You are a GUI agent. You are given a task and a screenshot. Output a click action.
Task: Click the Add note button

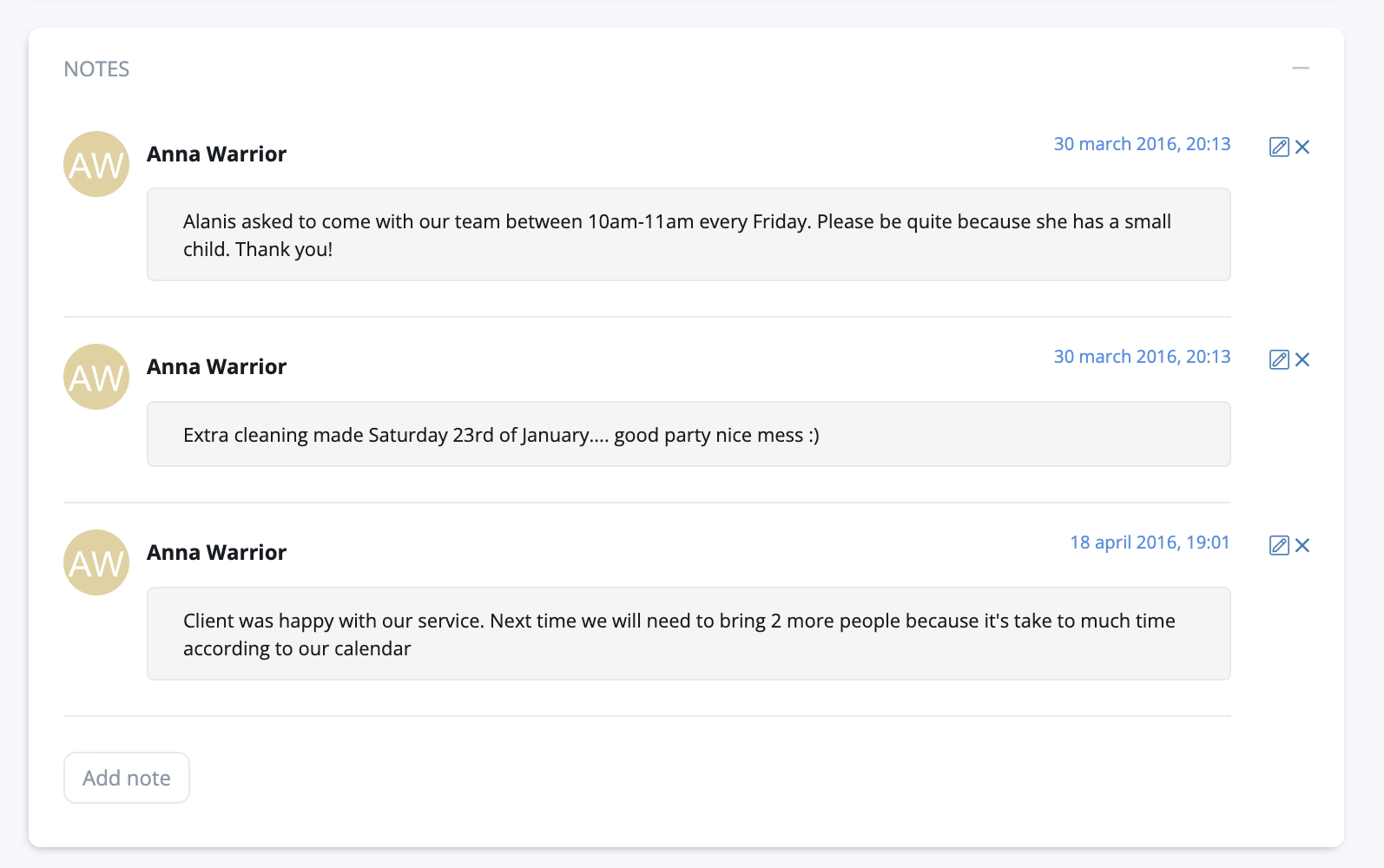point(127,778)
